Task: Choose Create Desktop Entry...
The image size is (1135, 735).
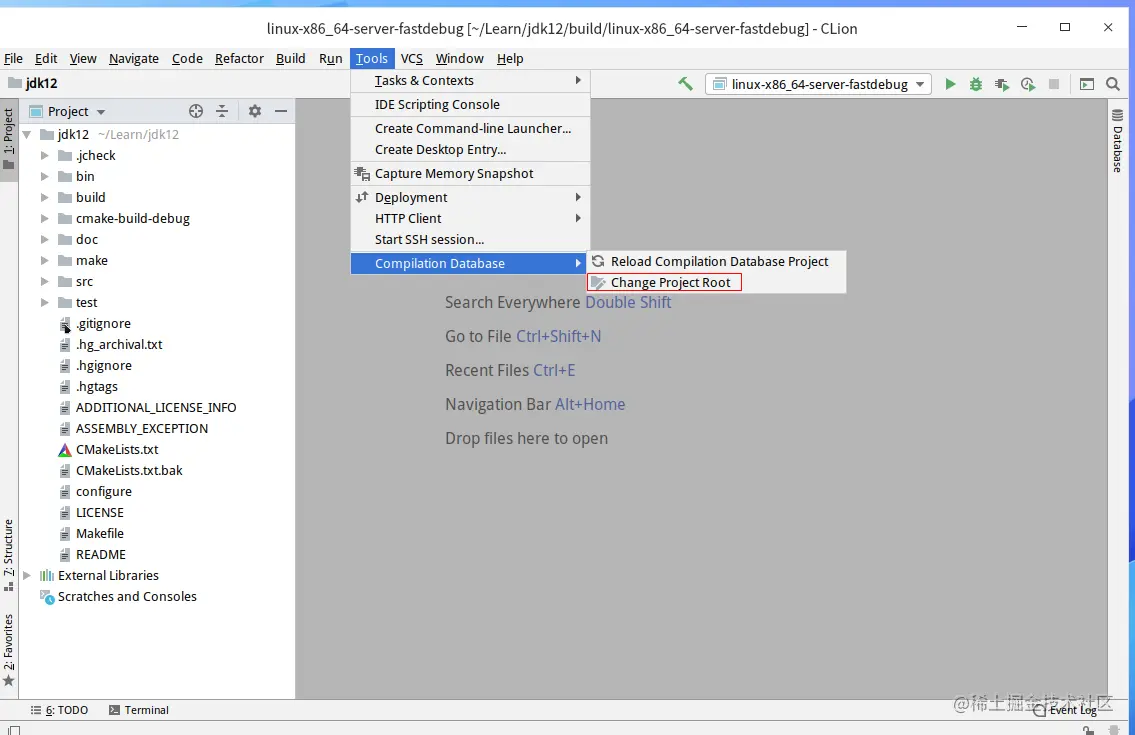Action: point(471,150)
